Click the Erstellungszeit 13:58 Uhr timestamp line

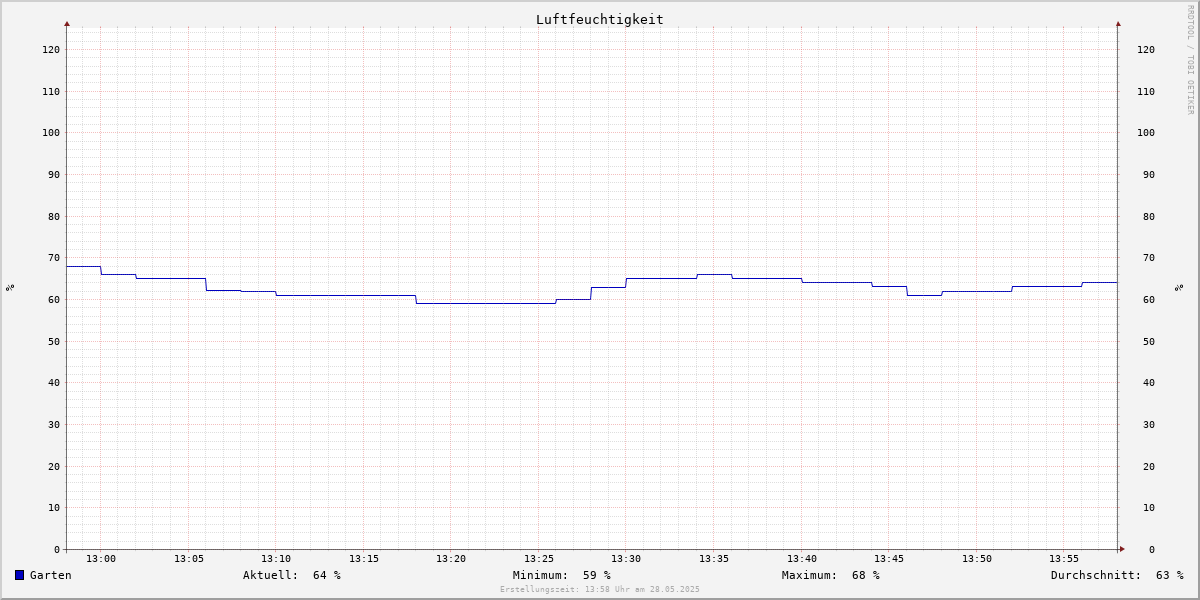click(x=600, y=589)
